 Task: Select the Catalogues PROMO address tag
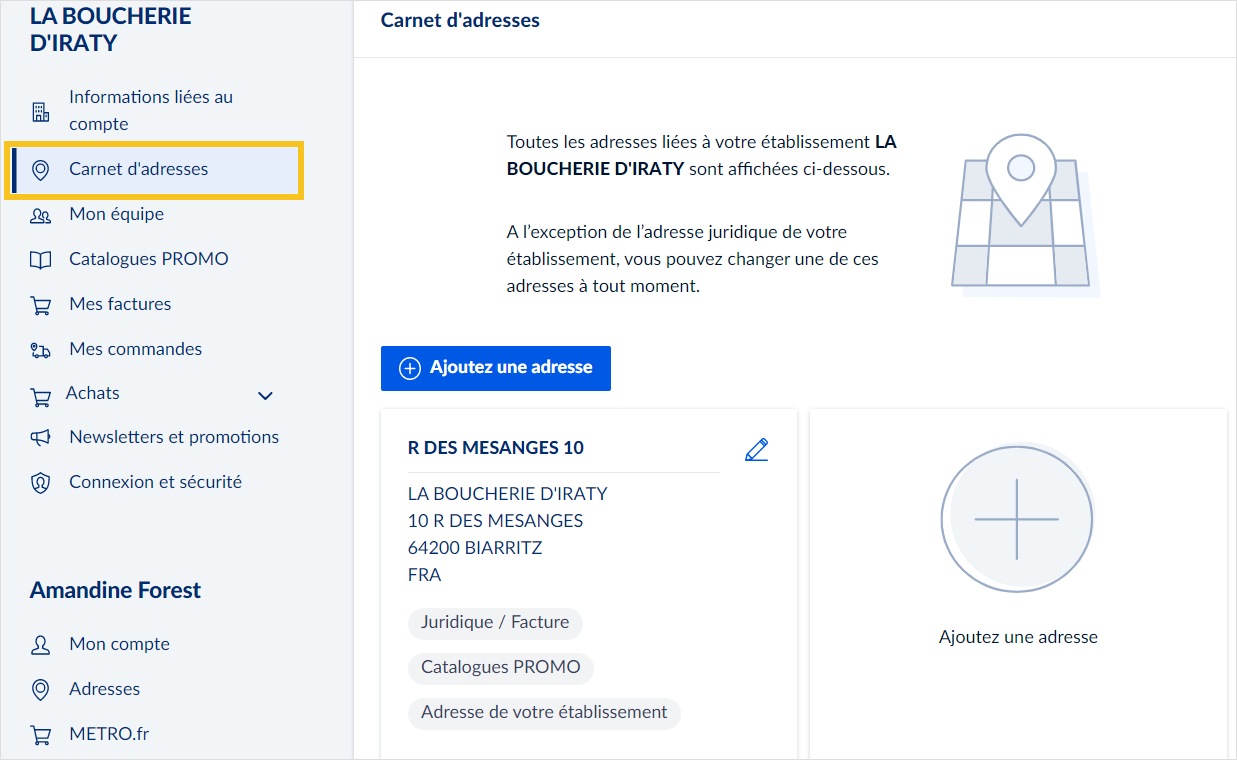click(x=500, y=667)
